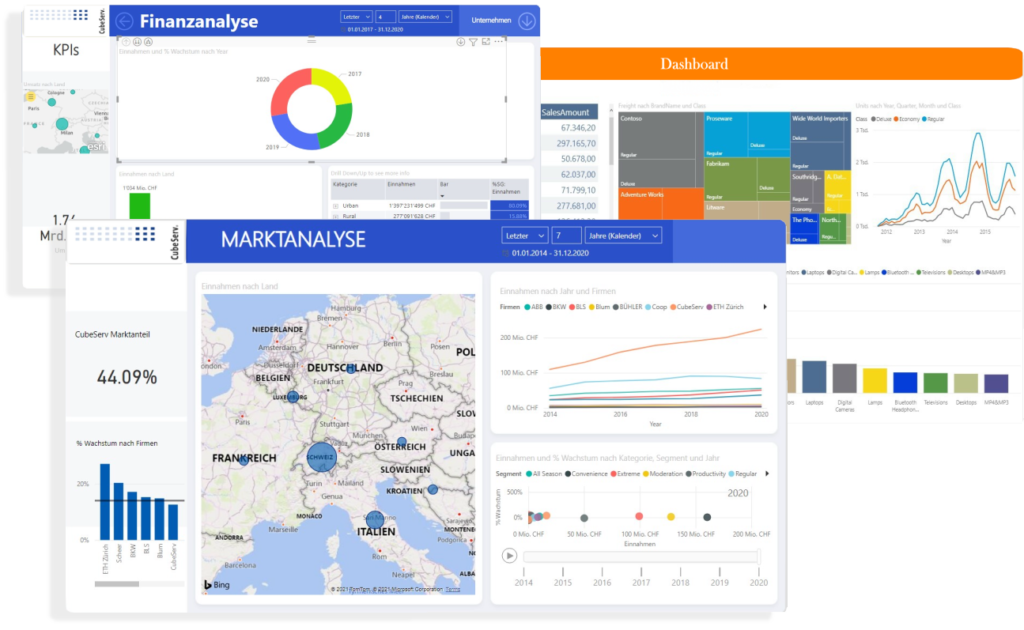Click the Unternehmen down-arrow circle icon

(x=527, y=21)
